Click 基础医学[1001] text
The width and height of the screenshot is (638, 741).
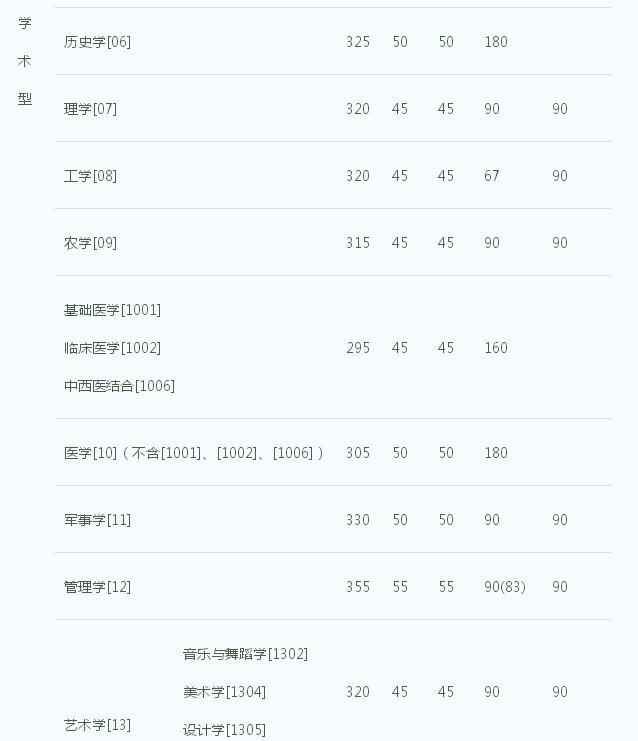[112, 310]
